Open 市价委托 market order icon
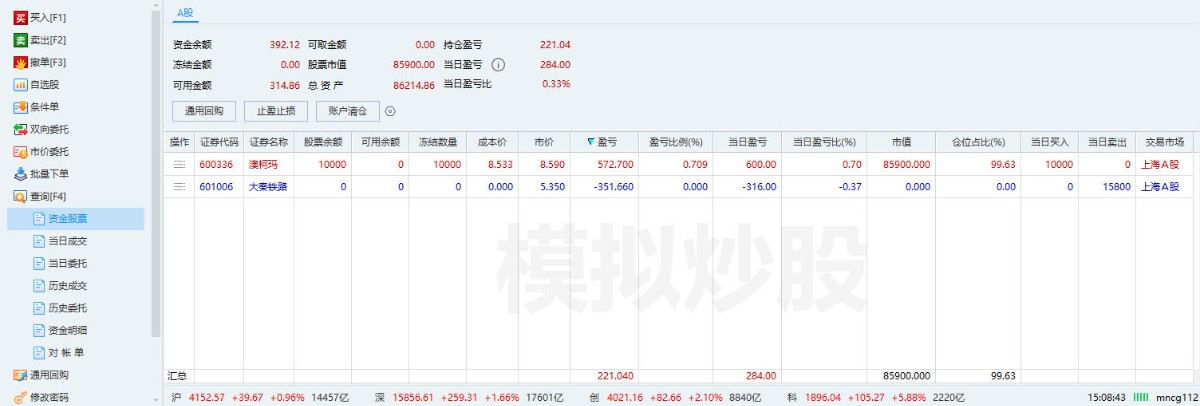The width and height of the screenshot is (1200, 406). 19,152
